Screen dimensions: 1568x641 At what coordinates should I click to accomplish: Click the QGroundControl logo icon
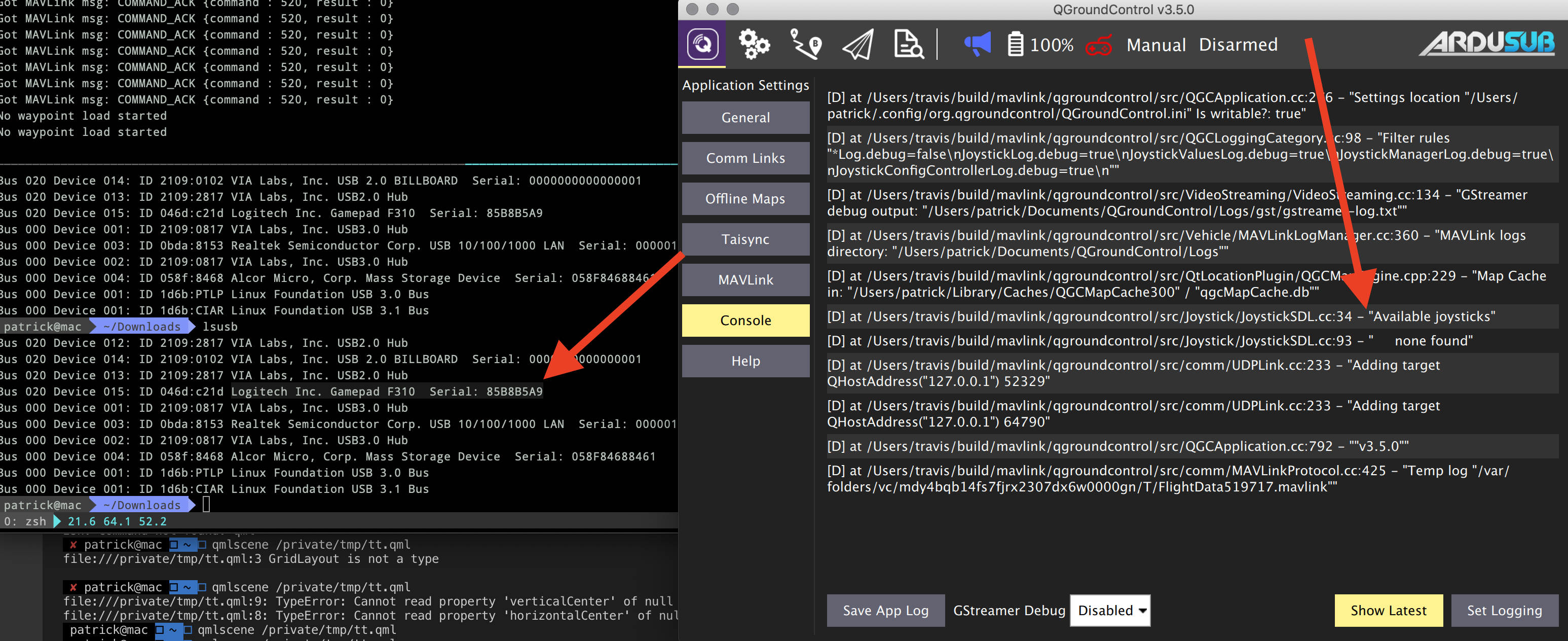tap(702, 44)
